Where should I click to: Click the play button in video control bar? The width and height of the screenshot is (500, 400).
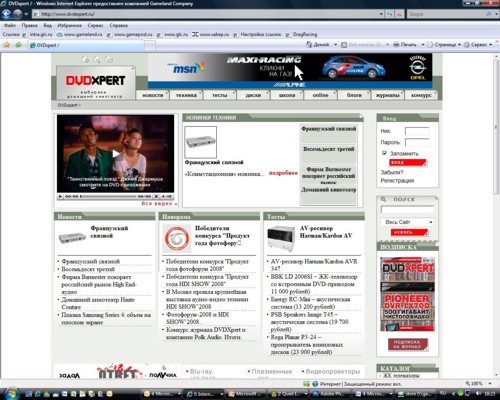(60, 197)
